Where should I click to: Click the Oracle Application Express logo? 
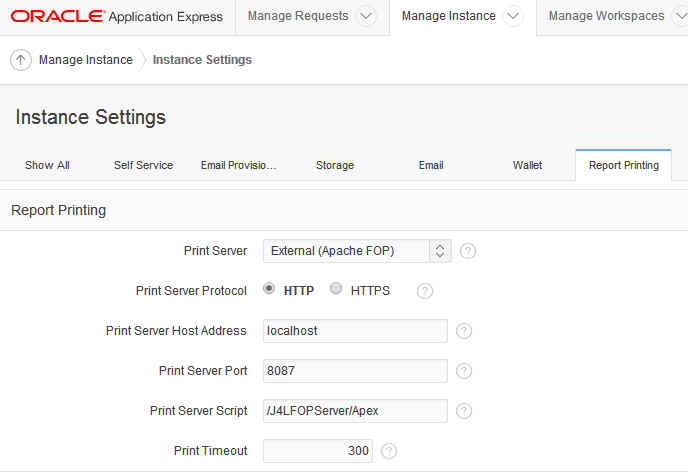(118, 16)
